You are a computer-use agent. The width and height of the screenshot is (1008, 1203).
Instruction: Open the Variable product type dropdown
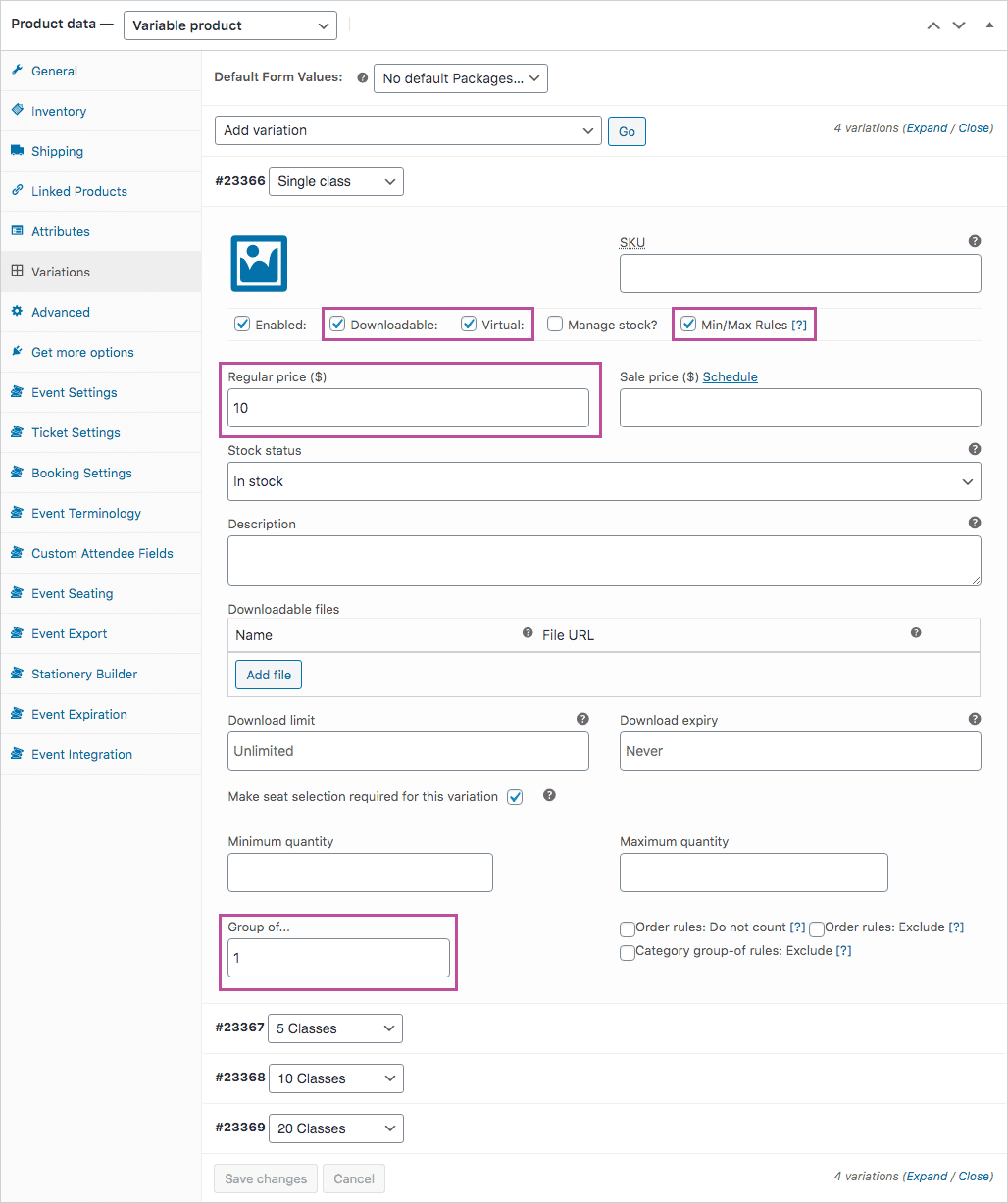tap(229, 25)
